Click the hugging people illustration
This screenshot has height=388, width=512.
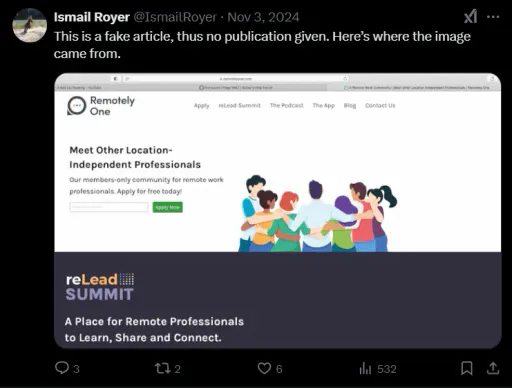[317, 213]
